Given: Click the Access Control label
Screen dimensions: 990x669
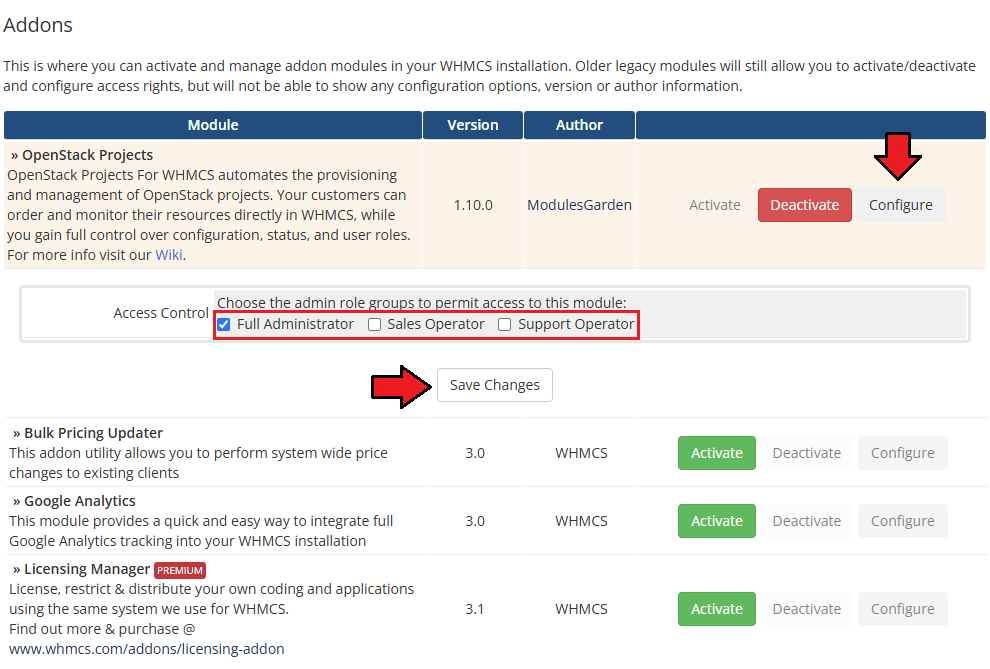Looking at the screenshot, I should 161,313.
